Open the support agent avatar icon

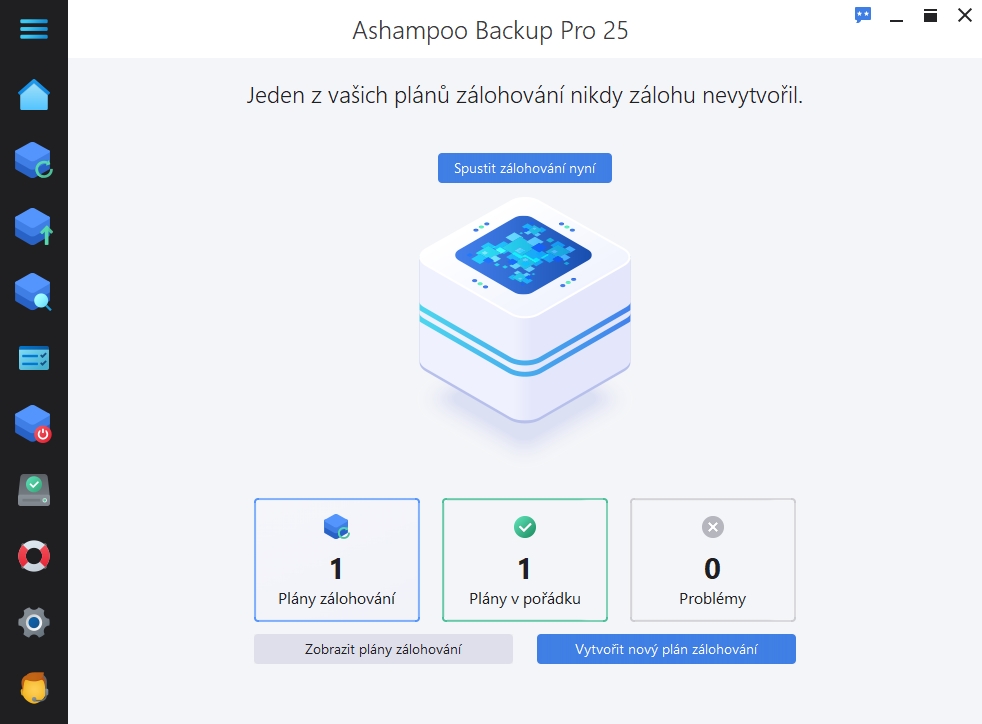(34, 688)
